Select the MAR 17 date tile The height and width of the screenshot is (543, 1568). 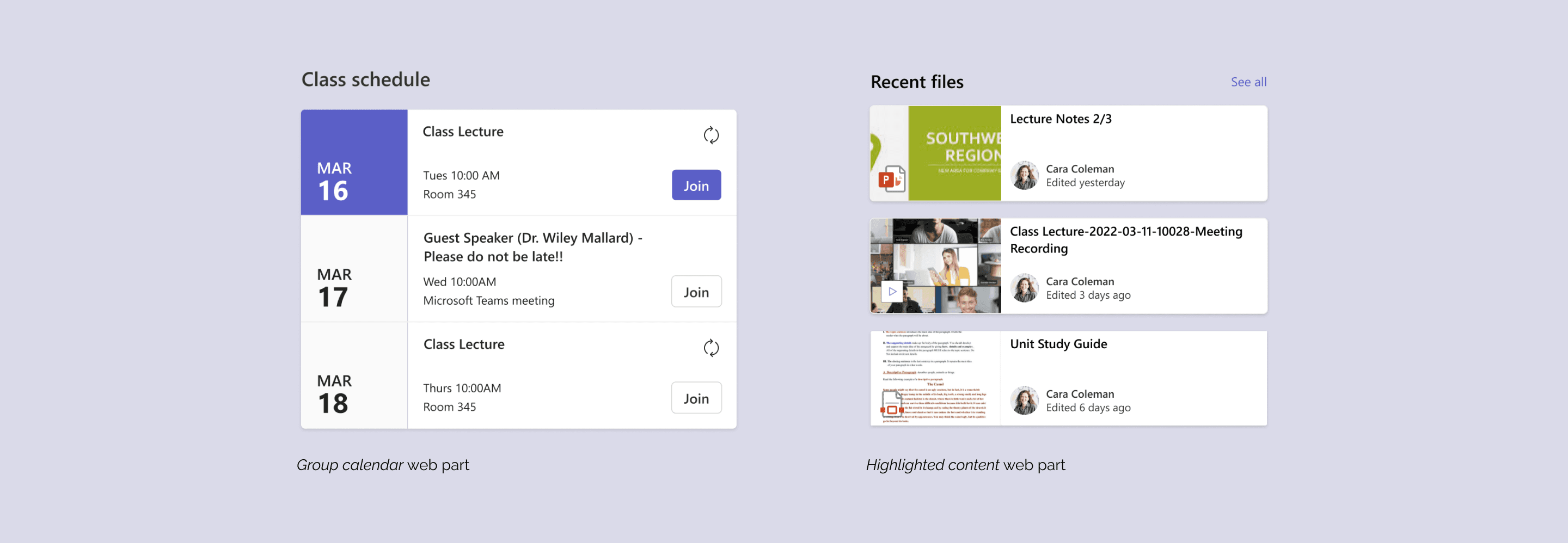(354, 269)
